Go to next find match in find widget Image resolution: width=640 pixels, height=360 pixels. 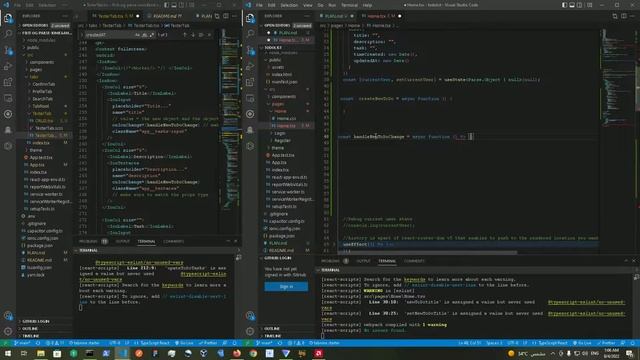193,35
